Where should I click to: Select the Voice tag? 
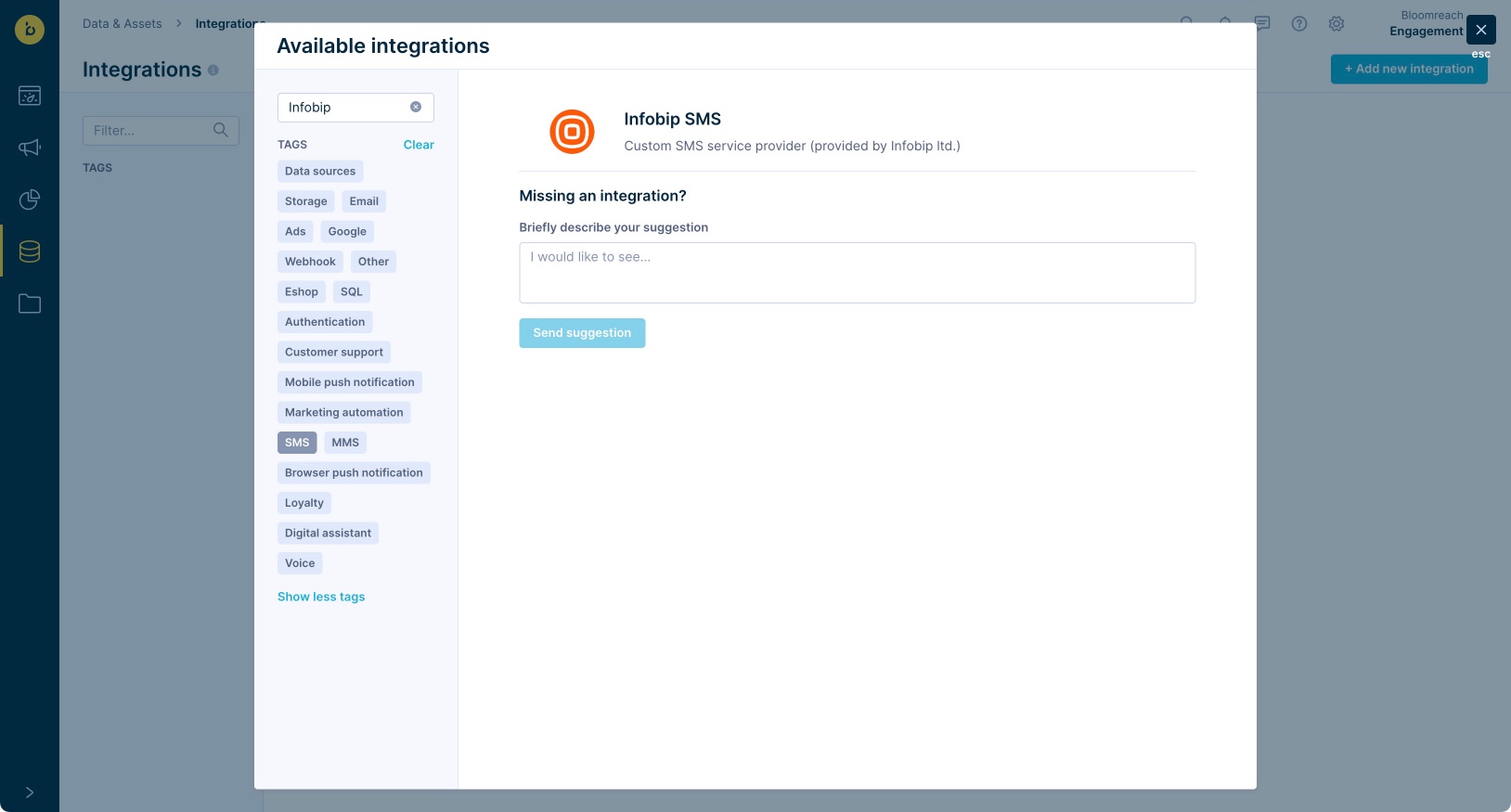coord(300,563)
